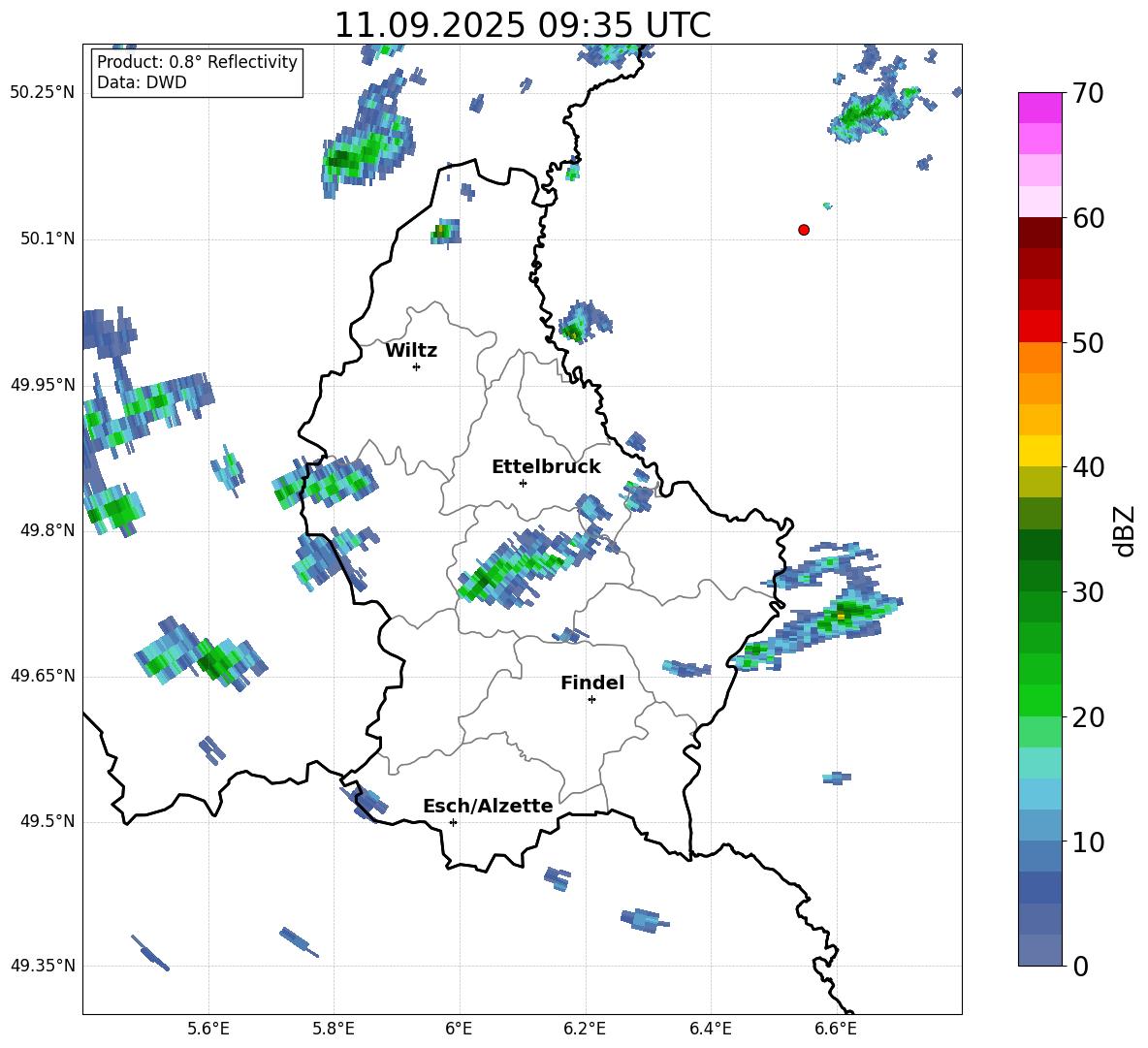Select the Esch/Alzette town label
The height and width of the screenshot is (1048, 1148).
coord(488,807)
